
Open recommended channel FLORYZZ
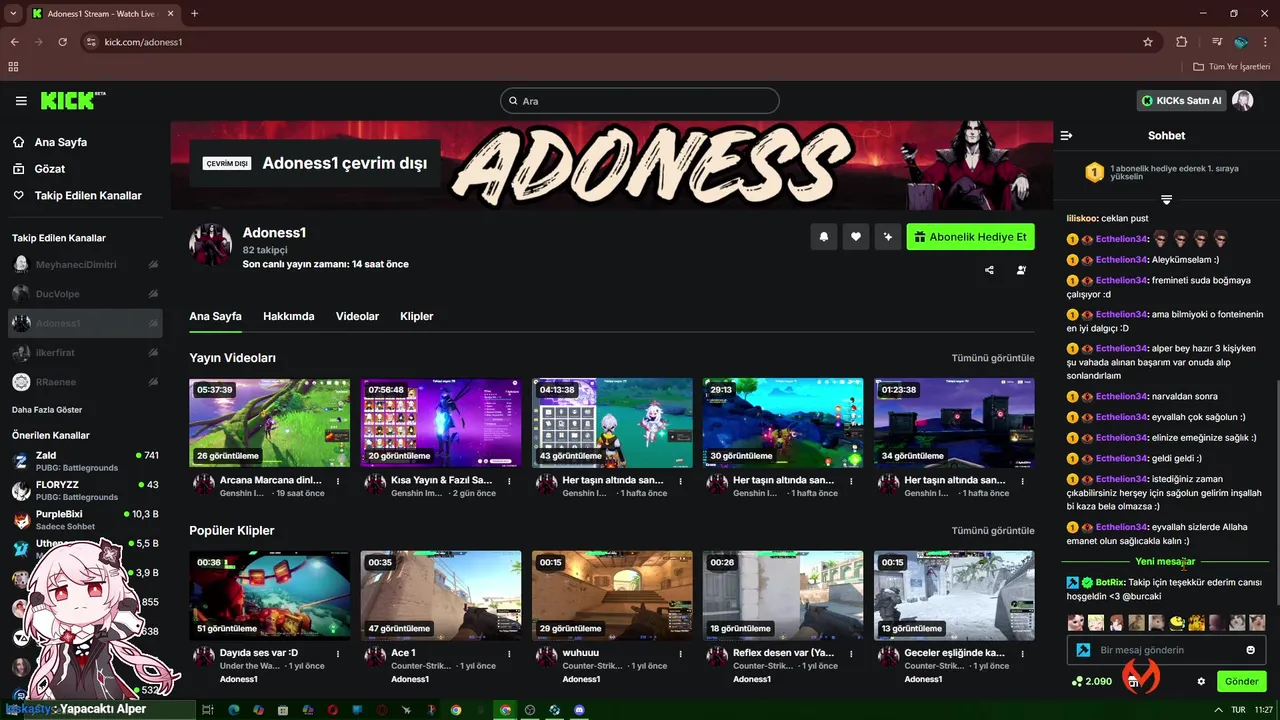(x=85, y=490)
